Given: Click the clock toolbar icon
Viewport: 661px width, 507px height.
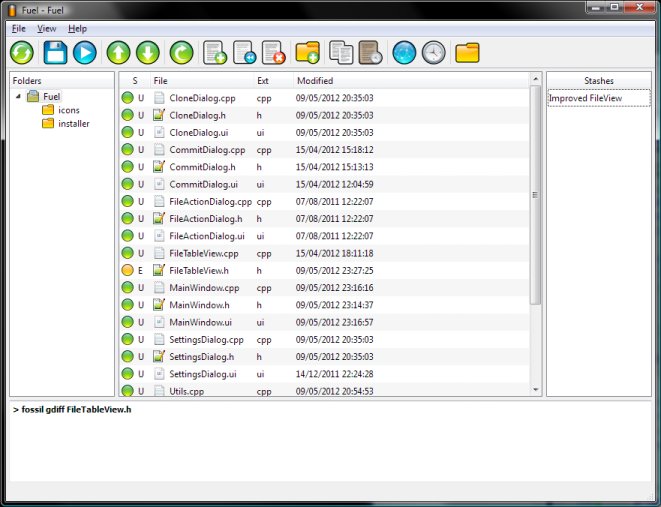Looking at the screenshot, I should point(434,53).
